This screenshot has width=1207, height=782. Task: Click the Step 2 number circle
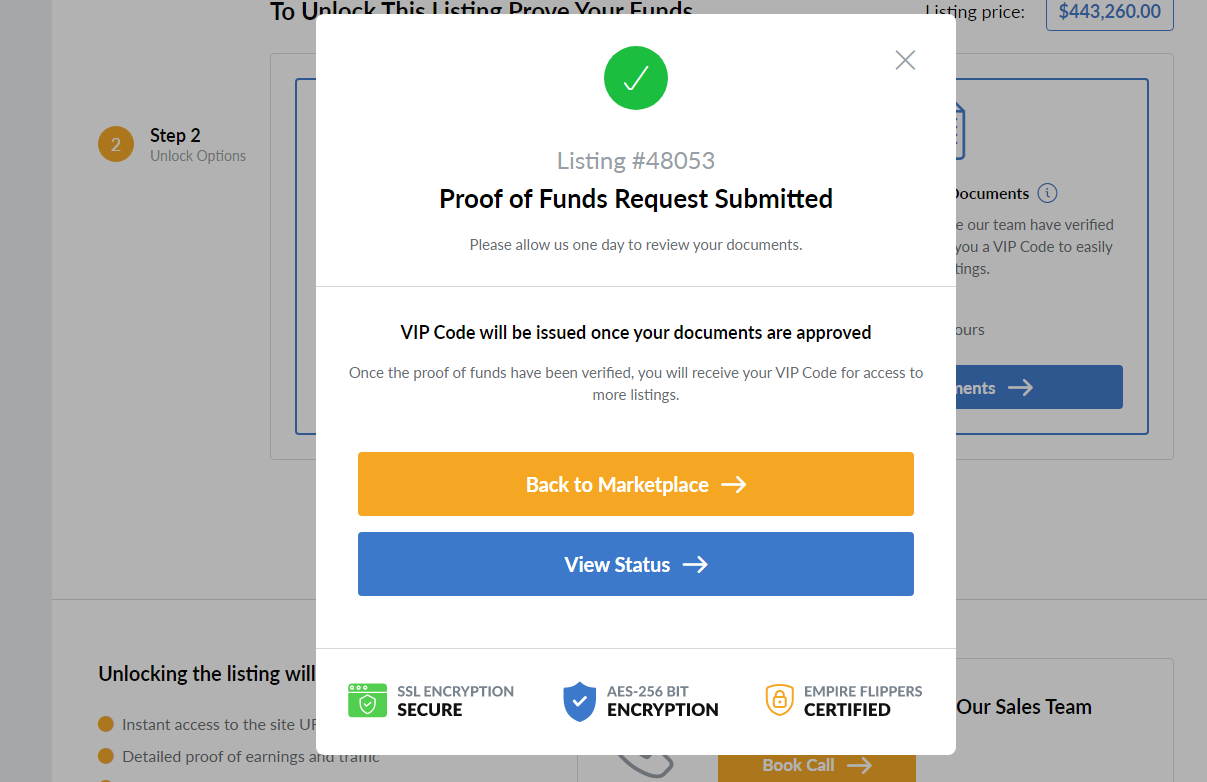116,145
